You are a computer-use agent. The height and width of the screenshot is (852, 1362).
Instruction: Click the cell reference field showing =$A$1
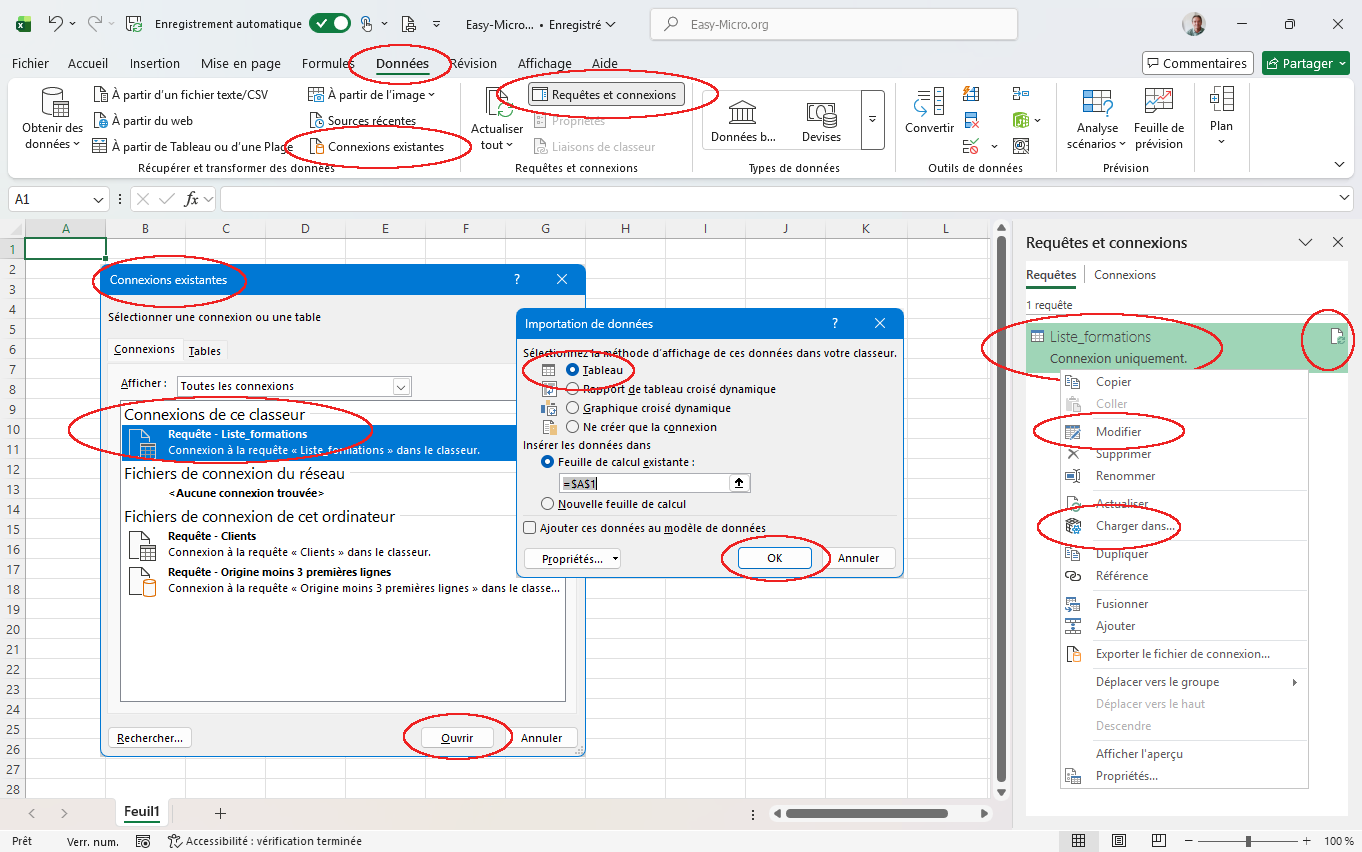643,483
